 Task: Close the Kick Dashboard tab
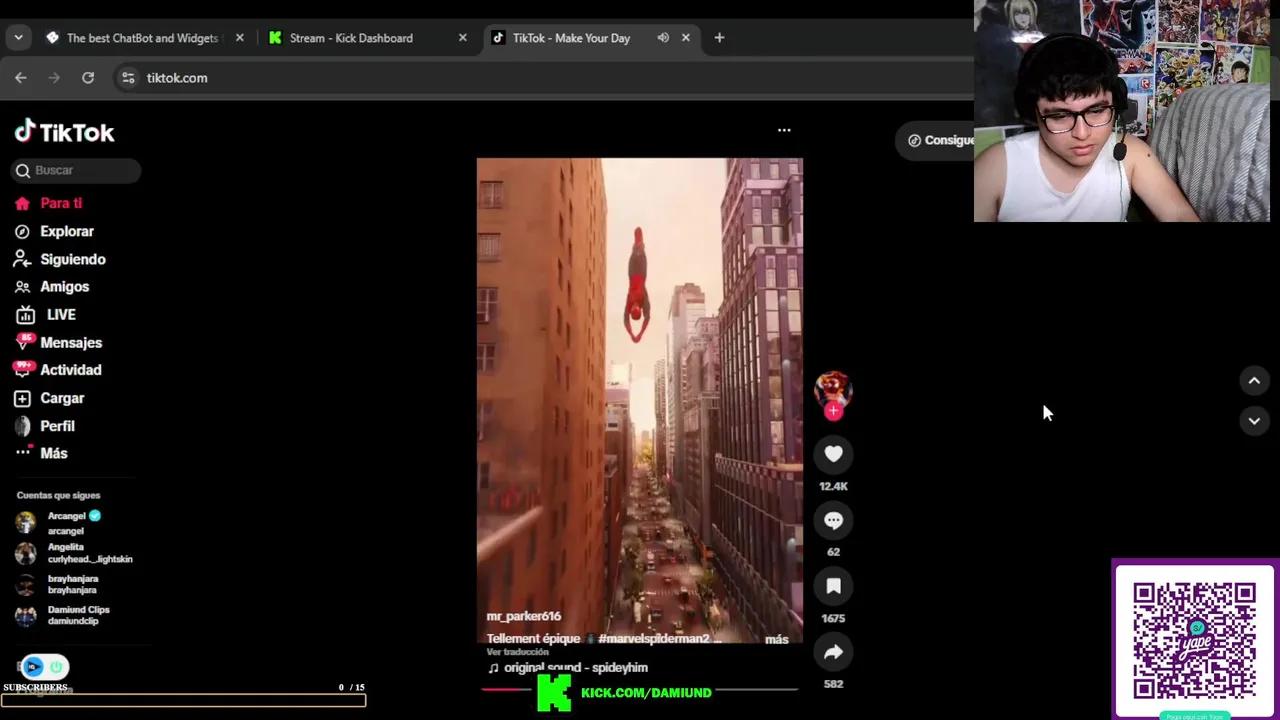tap(462, 38)
